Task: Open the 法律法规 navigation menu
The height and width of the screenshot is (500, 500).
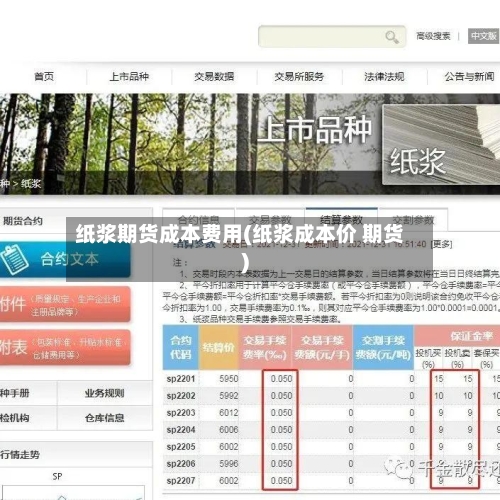Action: pyautogui.click(x=384, y=77)
